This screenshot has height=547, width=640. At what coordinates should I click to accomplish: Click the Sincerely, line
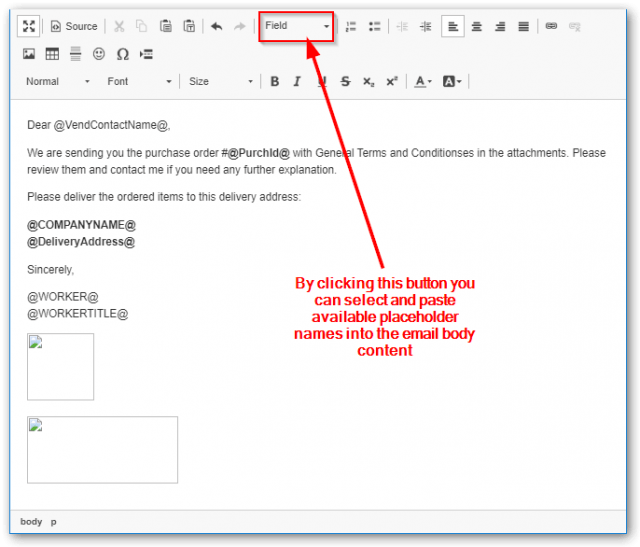tap(51, 269)
